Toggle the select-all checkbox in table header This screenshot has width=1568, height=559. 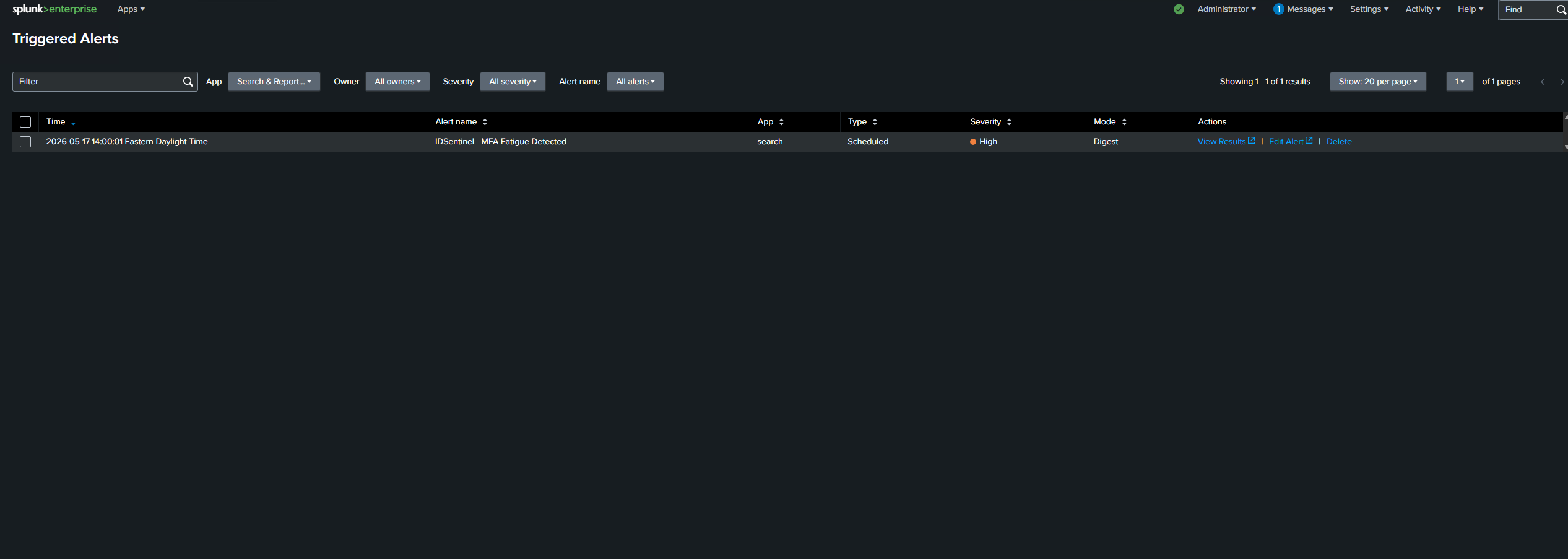tap(25, 122)
